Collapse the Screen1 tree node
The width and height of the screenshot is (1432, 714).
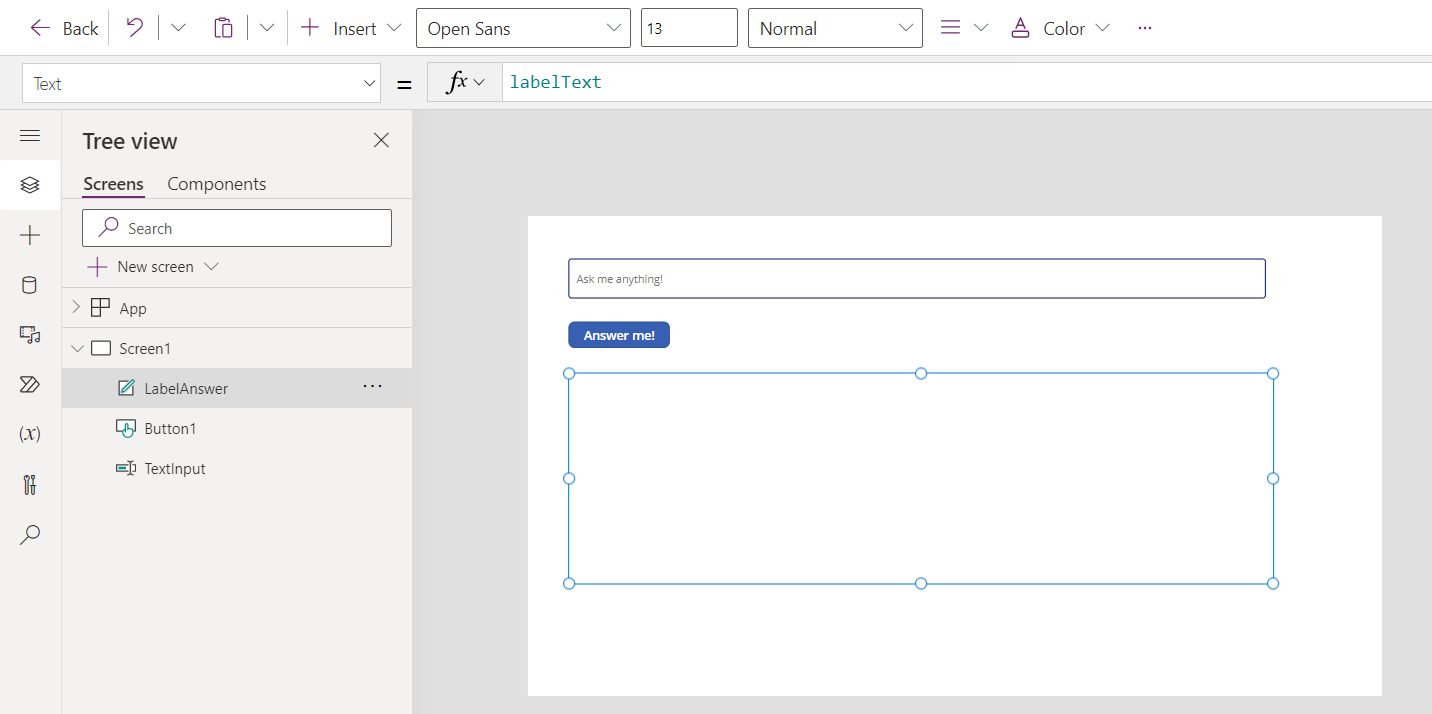coord(78,348)
